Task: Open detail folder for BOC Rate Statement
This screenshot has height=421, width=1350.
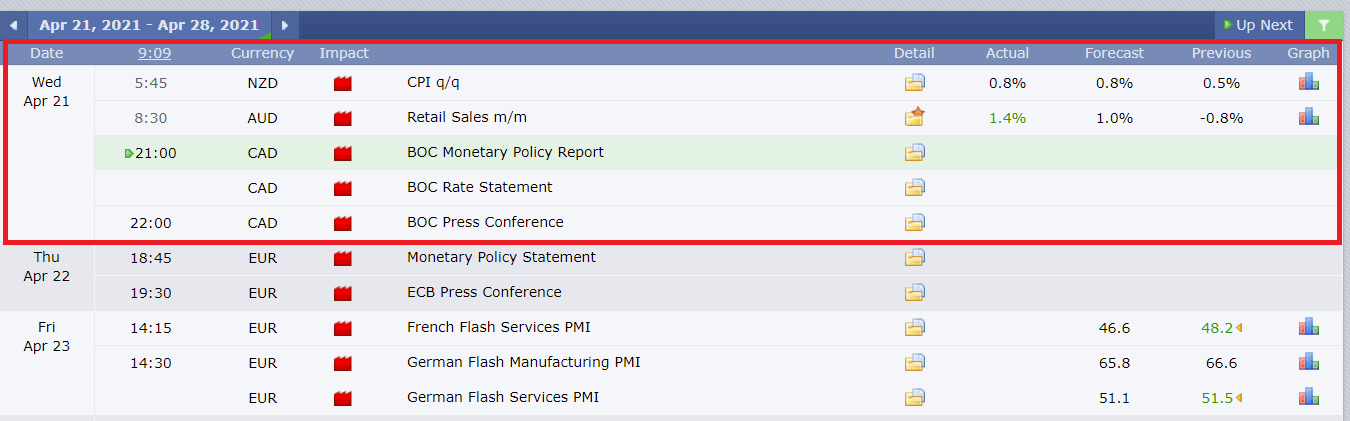Action: click(x=914, y=188)
